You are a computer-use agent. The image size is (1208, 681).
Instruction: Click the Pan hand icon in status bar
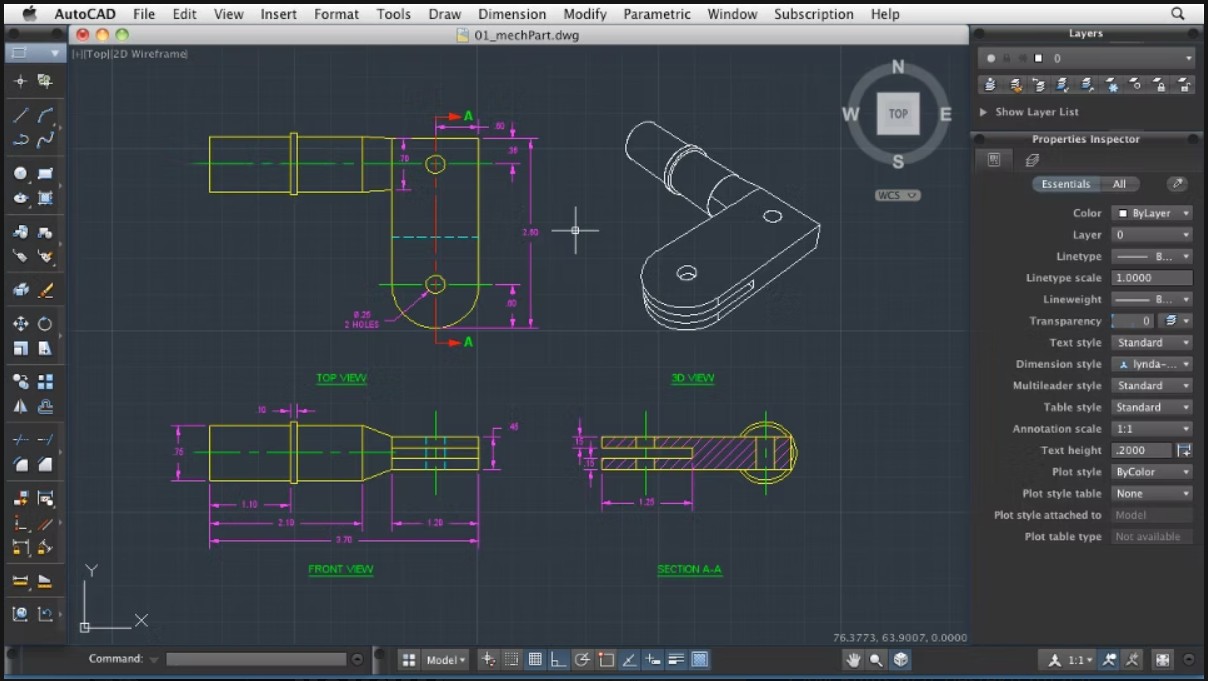tap(853, 659)
